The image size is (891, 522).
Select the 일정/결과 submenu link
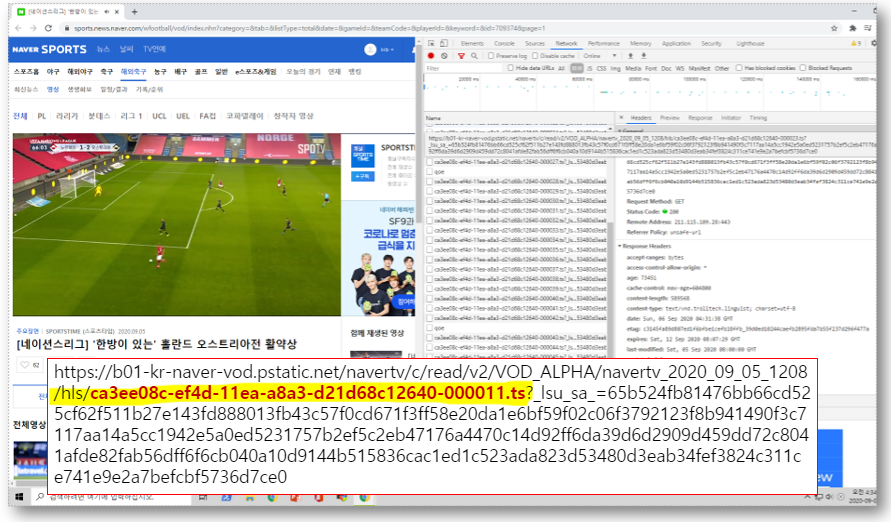(x=114, y=89)
